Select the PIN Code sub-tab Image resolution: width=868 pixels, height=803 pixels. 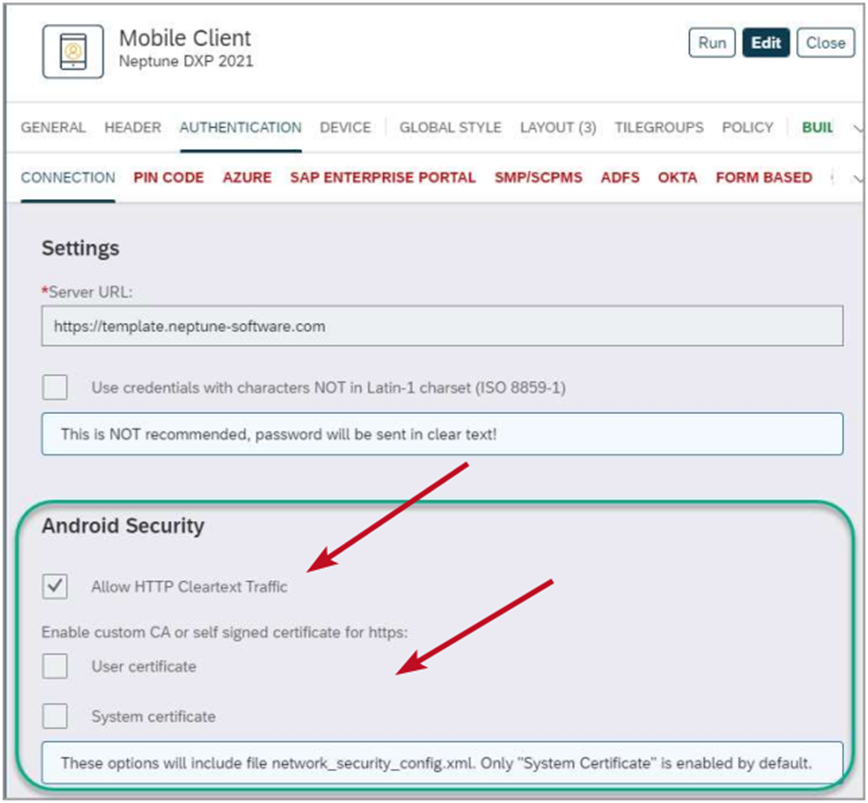pos(168,178)
